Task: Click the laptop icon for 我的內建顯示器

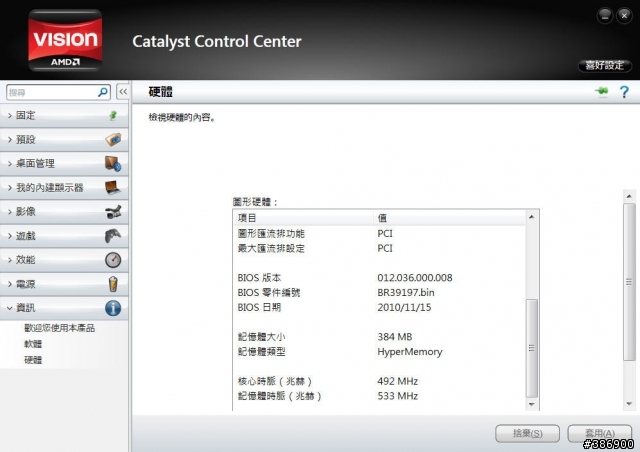Action: 113,187
